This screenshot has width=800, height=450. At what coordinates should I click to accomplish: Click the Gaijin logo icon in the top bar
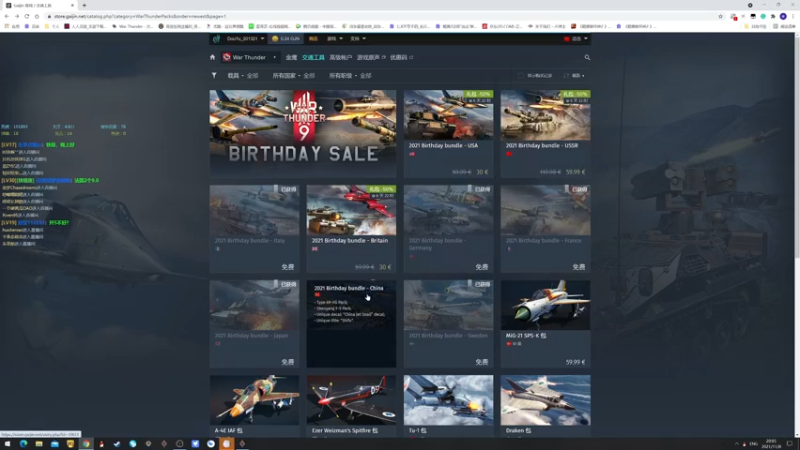point(216,39)
